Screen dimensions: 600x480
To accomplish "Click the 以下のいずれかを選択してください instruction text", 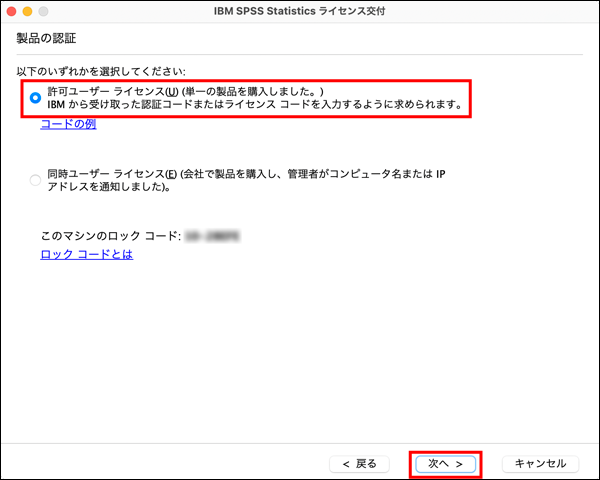I will coord(101,72).
